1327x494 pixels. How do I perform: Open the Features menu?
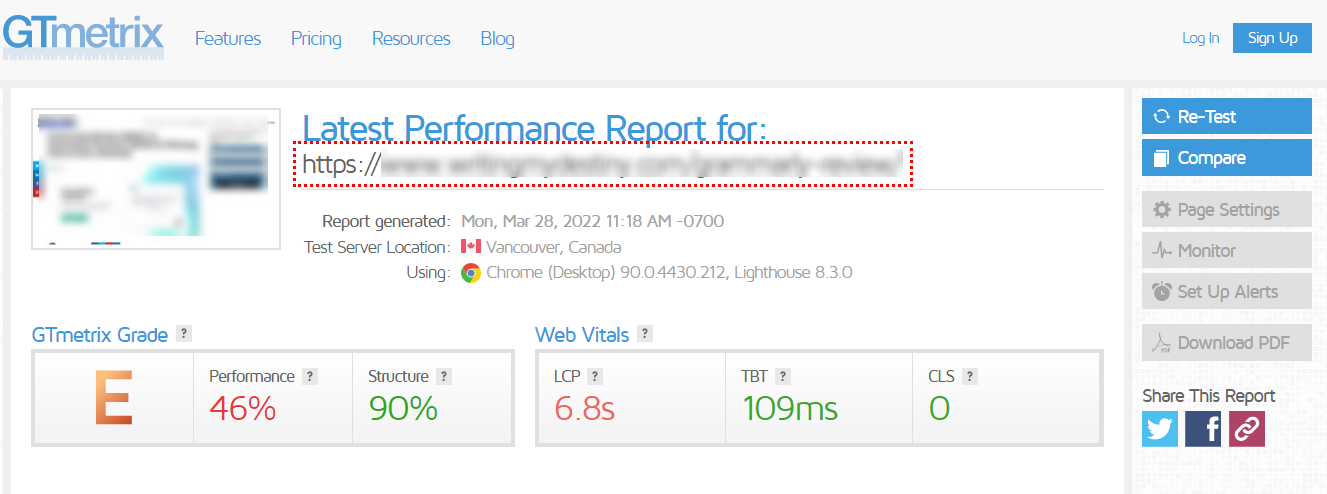pos(228,39)
